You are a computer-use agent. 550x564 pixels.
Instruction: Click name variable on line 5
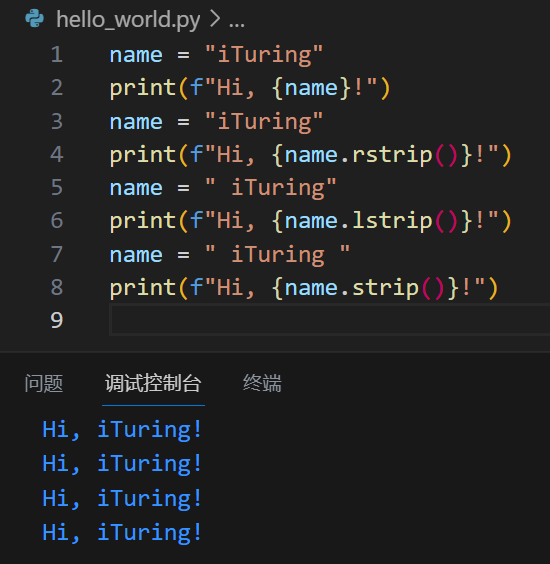[136, 188]
